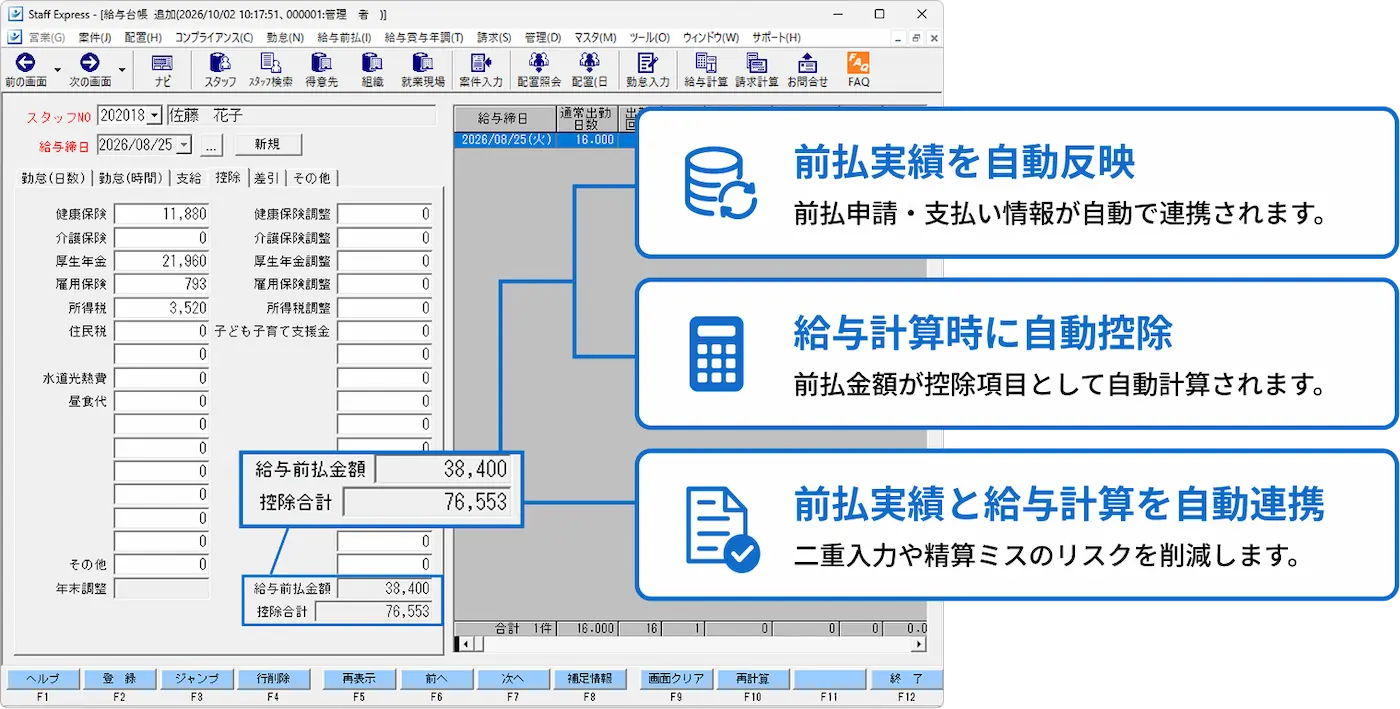Open the ナビ navigation icon
Screen dimensions: 1400x709
(x=163, y=63)
